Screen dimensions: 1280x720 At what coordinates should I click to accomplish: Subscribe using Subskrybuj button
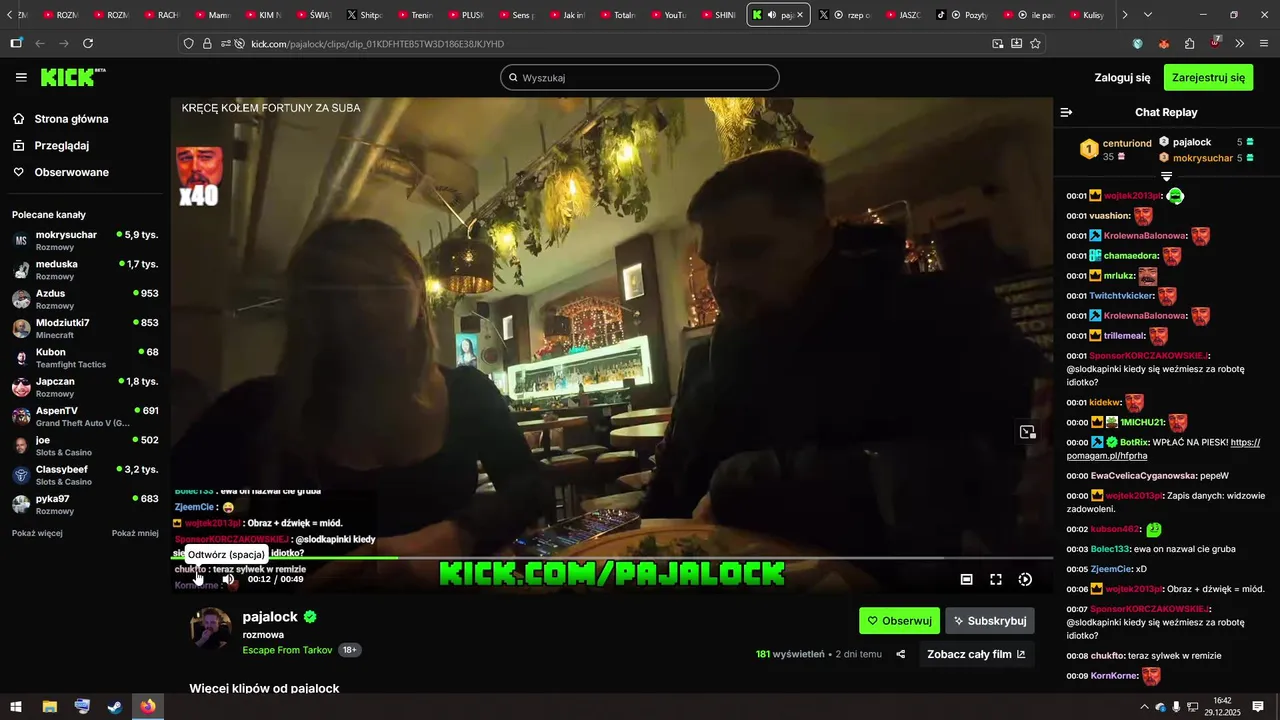[990, 621]
